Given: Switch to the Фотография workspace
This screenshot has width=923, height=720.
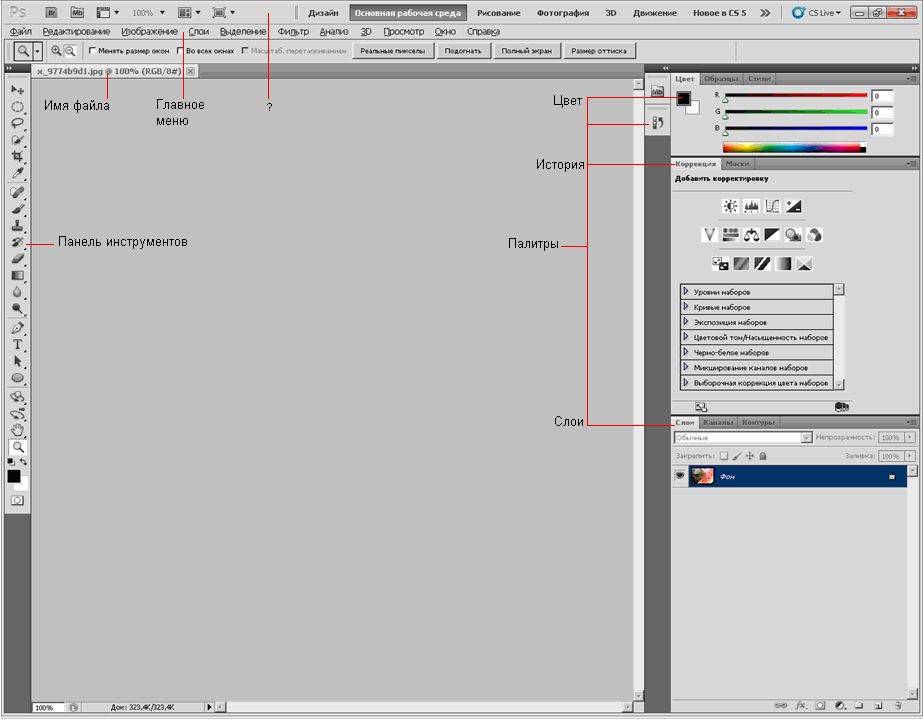Looking at the screenshot, I should point(562,12).
